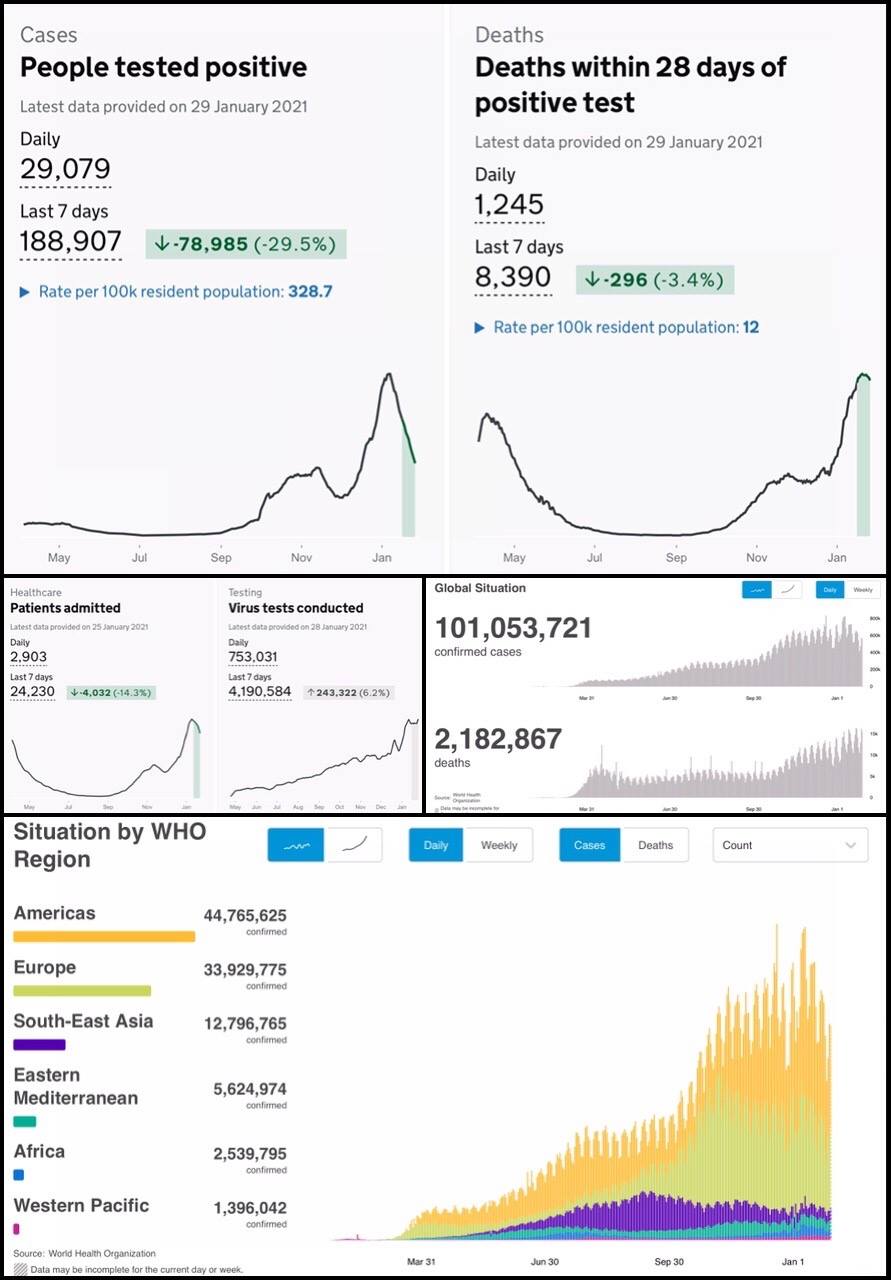Click the deaths -296 change arrow badge
This screenshot has height=1280, width=891.
[x=655, y=279]
